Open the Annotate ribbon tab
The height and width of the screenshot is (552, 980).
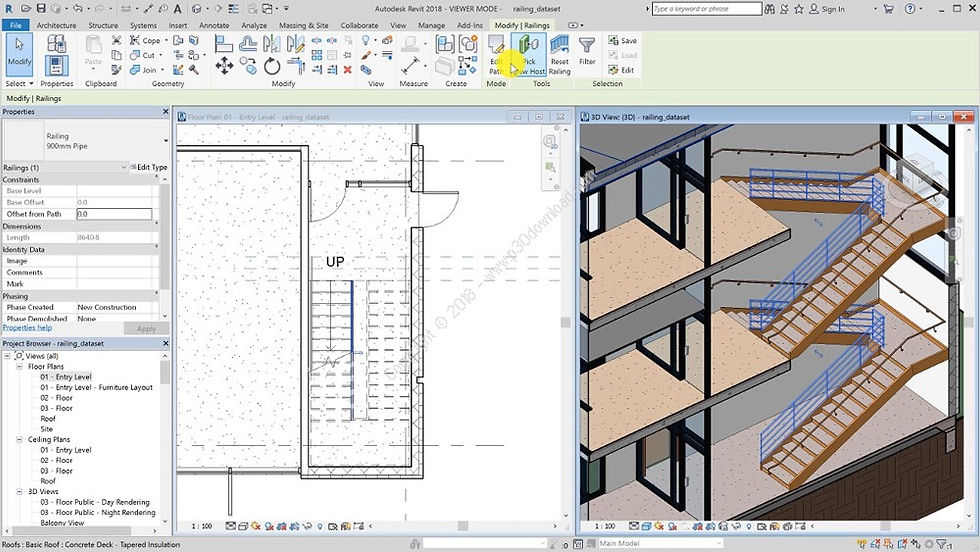pos(214,26)
